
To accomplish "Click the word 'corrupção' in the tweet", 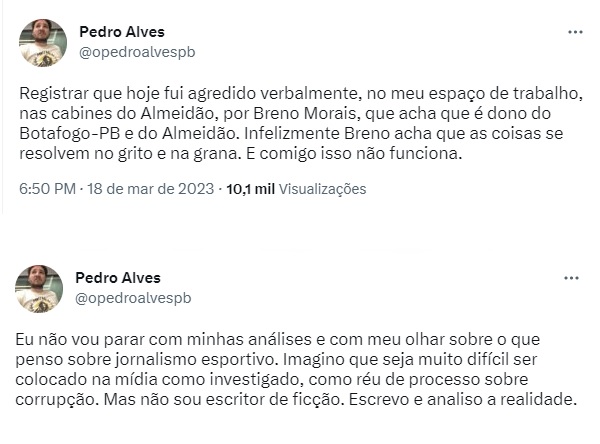I will pyautogui.click(x=59, y=400).
